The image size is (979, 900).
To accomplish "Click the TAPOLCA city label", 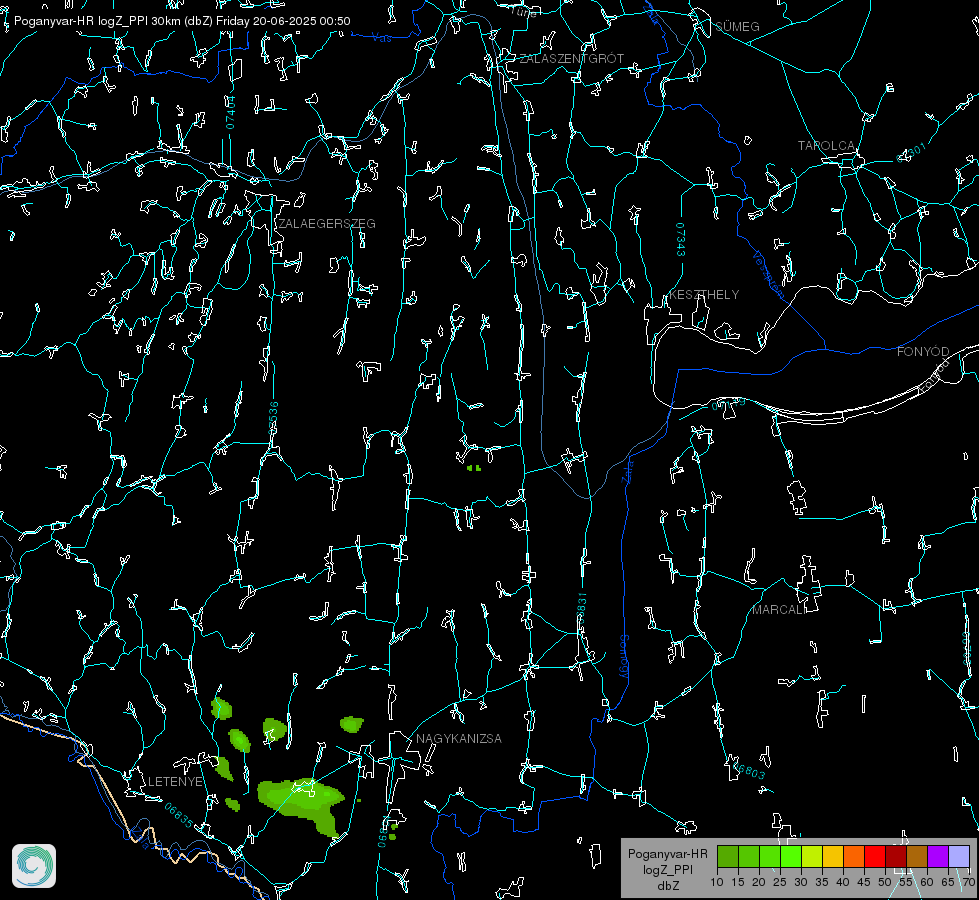I will click(x=827, y=146).
